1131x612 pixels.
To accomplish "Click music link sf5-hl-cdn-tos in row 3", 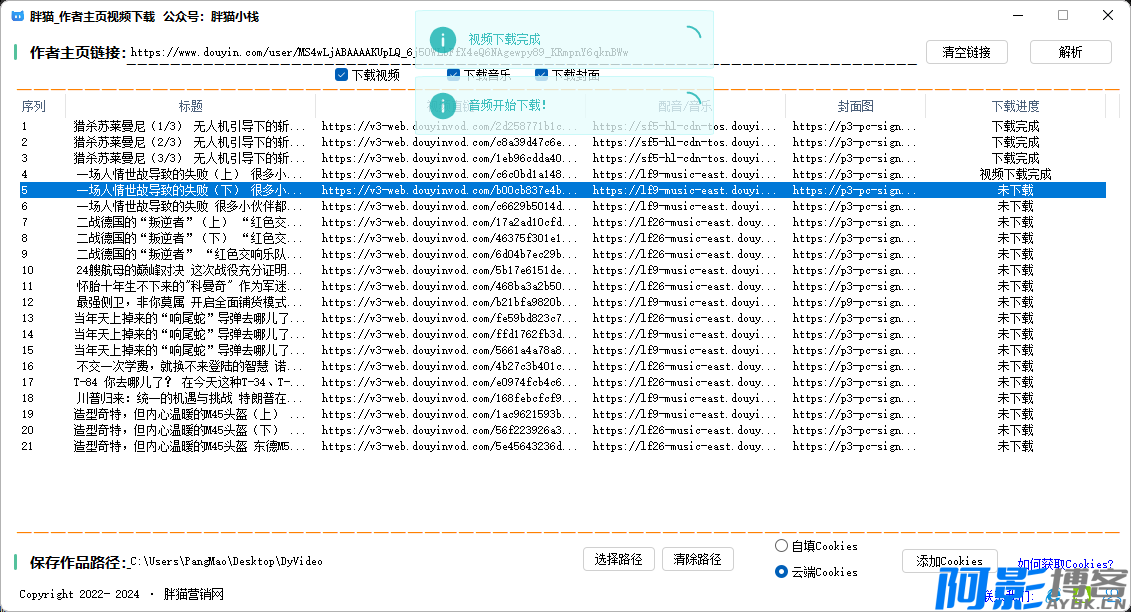I will click(685, 158).
